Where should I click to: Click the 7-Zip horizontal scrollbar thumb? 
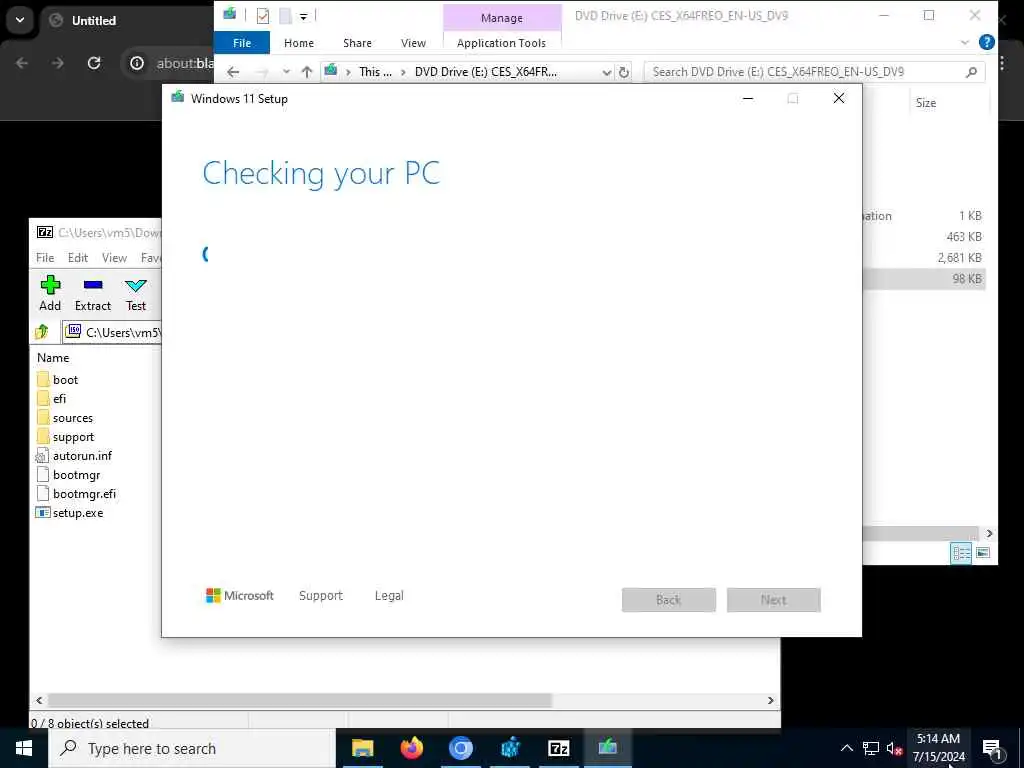click(x=300, y=700)
